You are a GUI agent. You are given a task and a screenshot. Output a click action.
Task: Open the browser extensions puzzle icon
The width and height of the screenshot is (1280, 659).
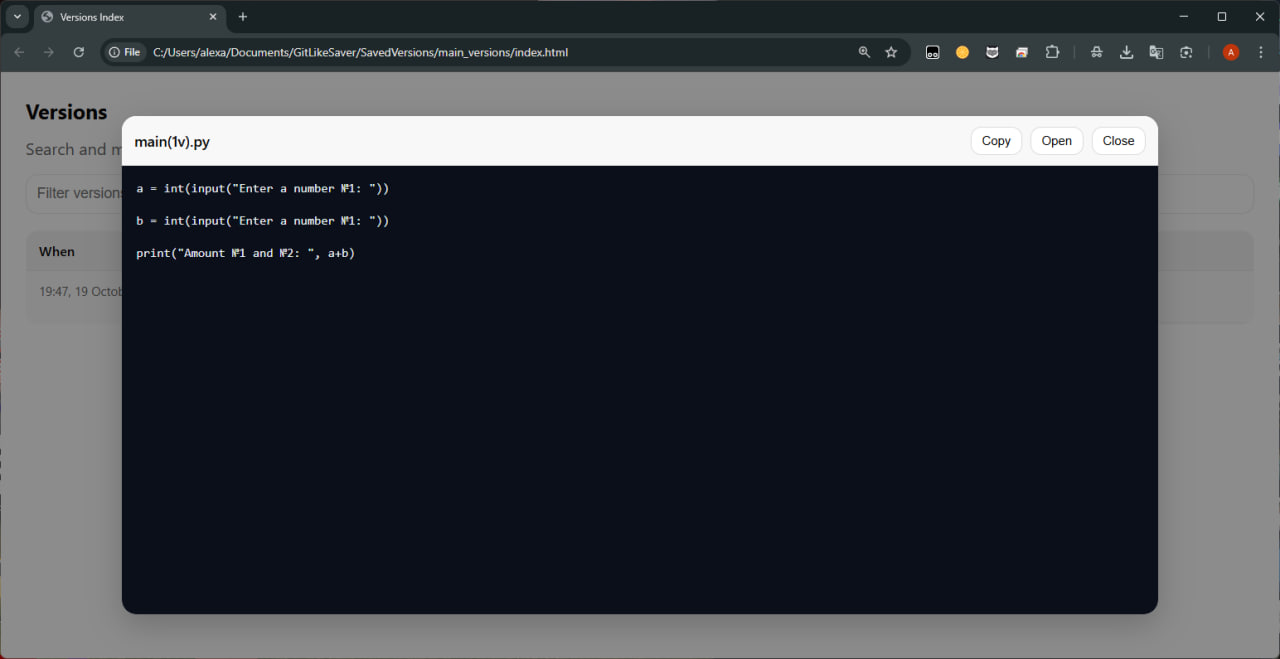pos(1052,52)
